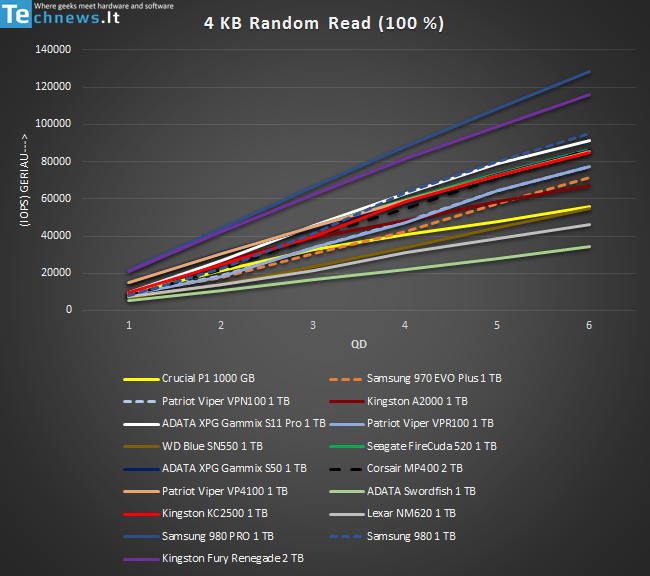Select the ADATA XPG Gammix S11 Pro legend entry
Screen dimensions: 650x576
click(x=224, y=423)
